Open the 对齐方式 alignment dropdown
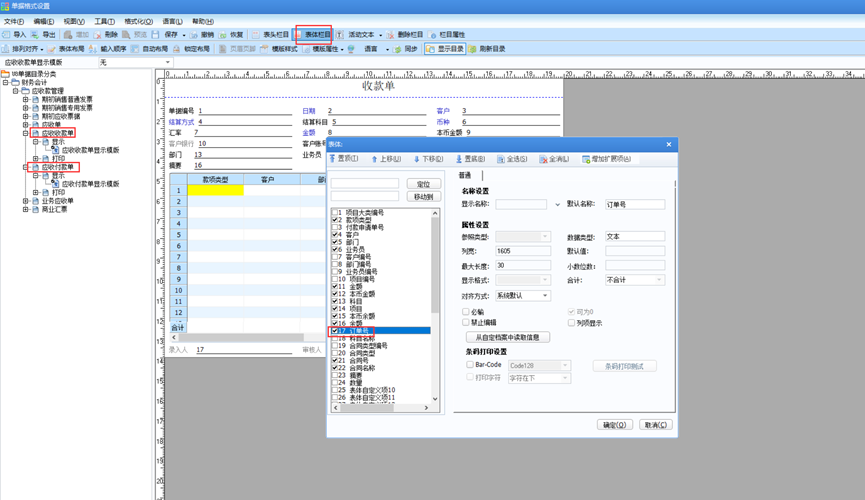The height and width of the screenshot is (500, 865). (523, 296)
